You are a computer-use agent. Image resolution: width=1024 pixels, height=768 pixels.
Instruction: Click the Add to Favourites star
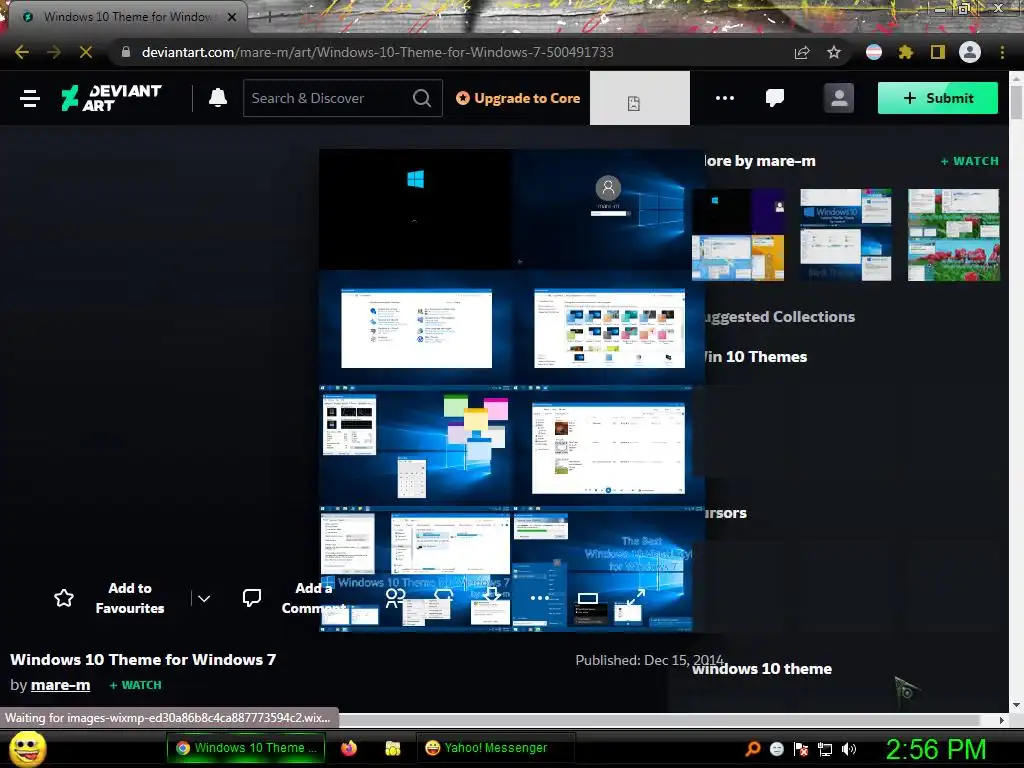pos(64,598)
